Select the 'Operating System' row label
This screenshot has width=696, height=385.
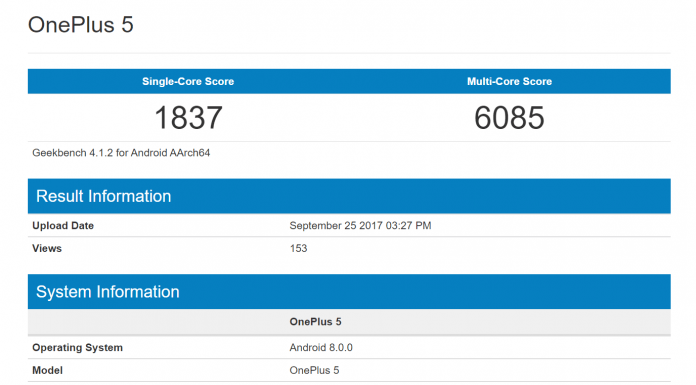77,348
